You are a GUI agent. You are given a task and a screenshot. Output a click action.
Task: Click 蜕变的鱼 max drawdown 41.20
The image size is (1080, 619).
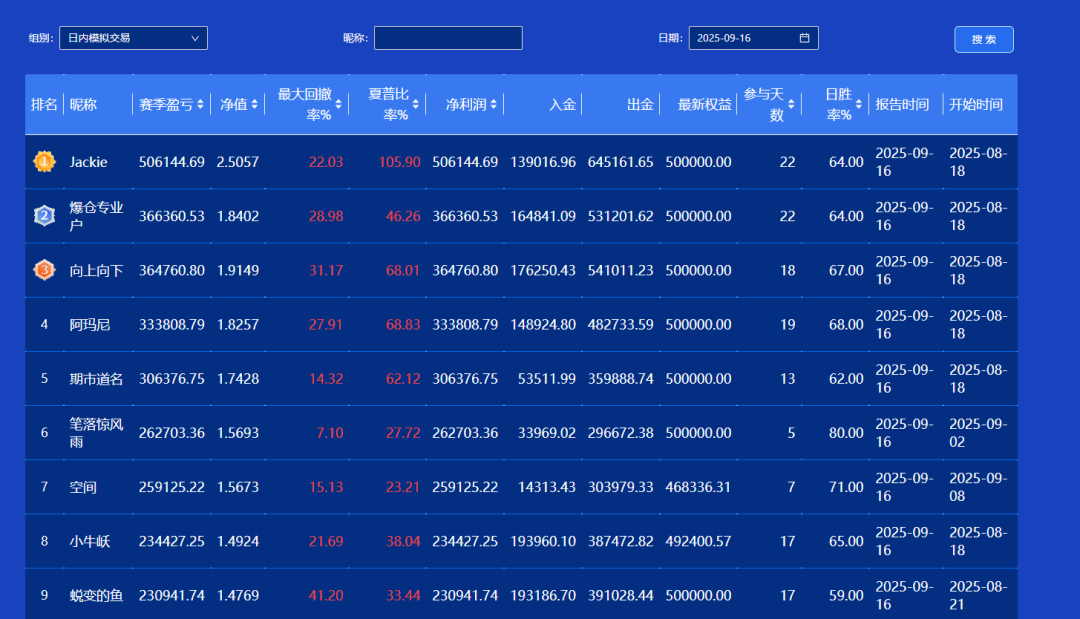pos(326,596)
